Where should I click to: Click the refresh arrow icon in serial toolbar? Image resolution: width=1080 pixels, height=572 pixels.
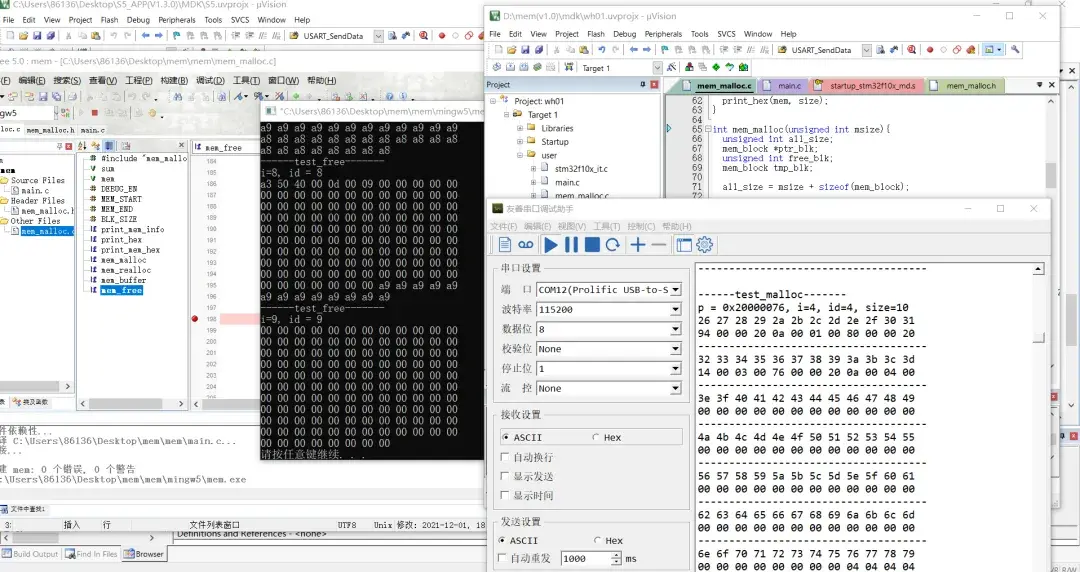pyautogui.click(x=613, y=245)
